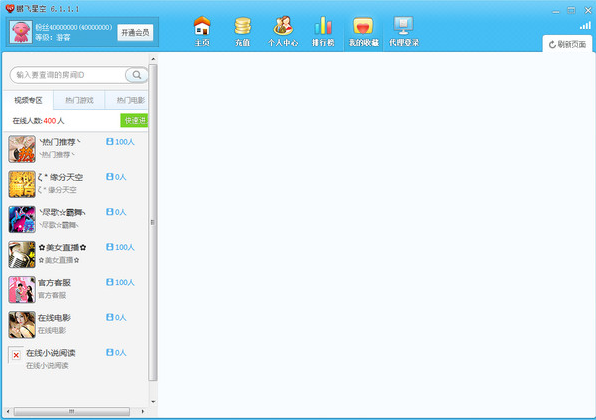Screen dimensions: 596x420
Task: Check the signal strength bars icon
Action: tap(585, 25)
